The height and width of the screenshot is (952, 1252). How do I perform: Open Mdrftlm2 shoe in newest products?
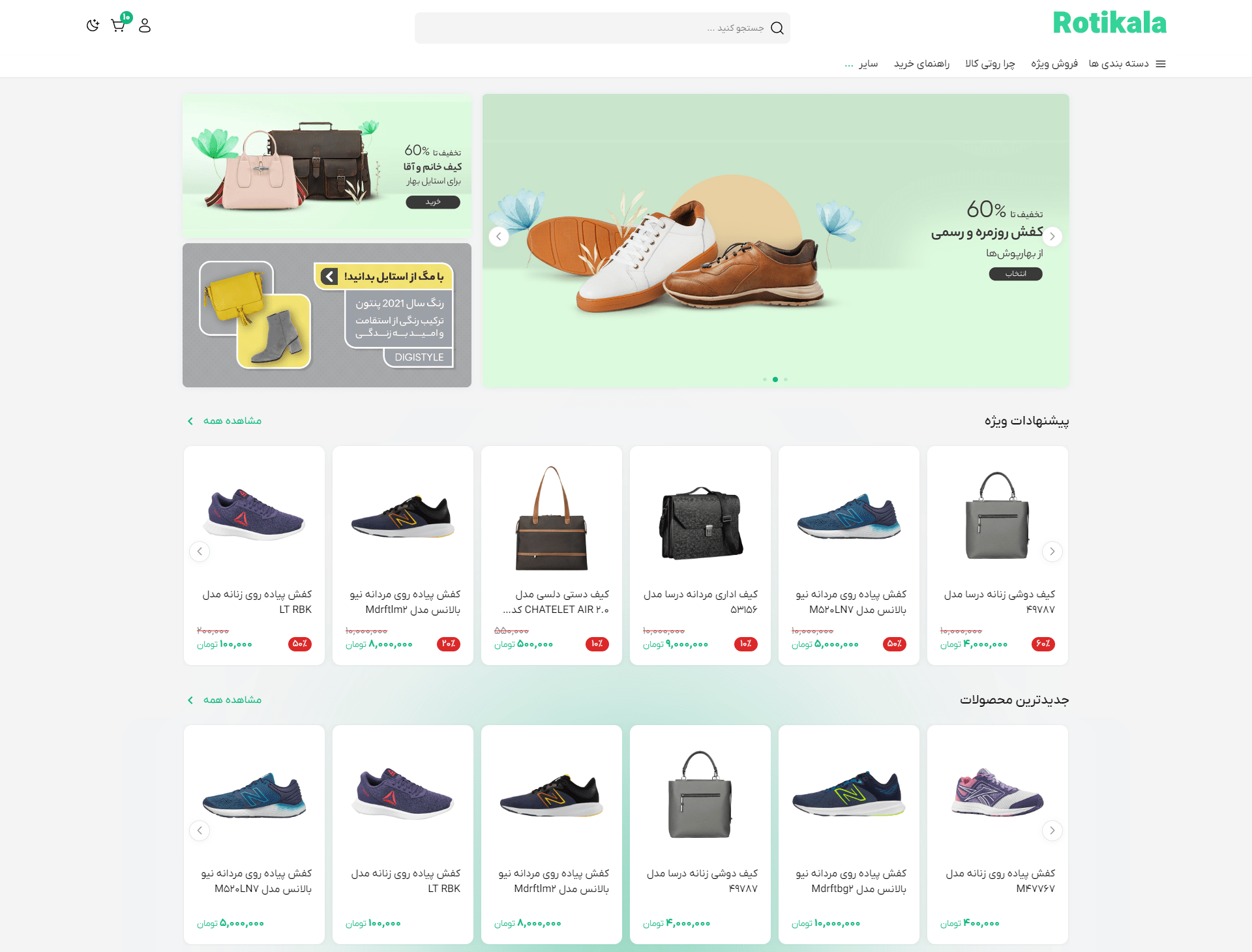(552, 796)
